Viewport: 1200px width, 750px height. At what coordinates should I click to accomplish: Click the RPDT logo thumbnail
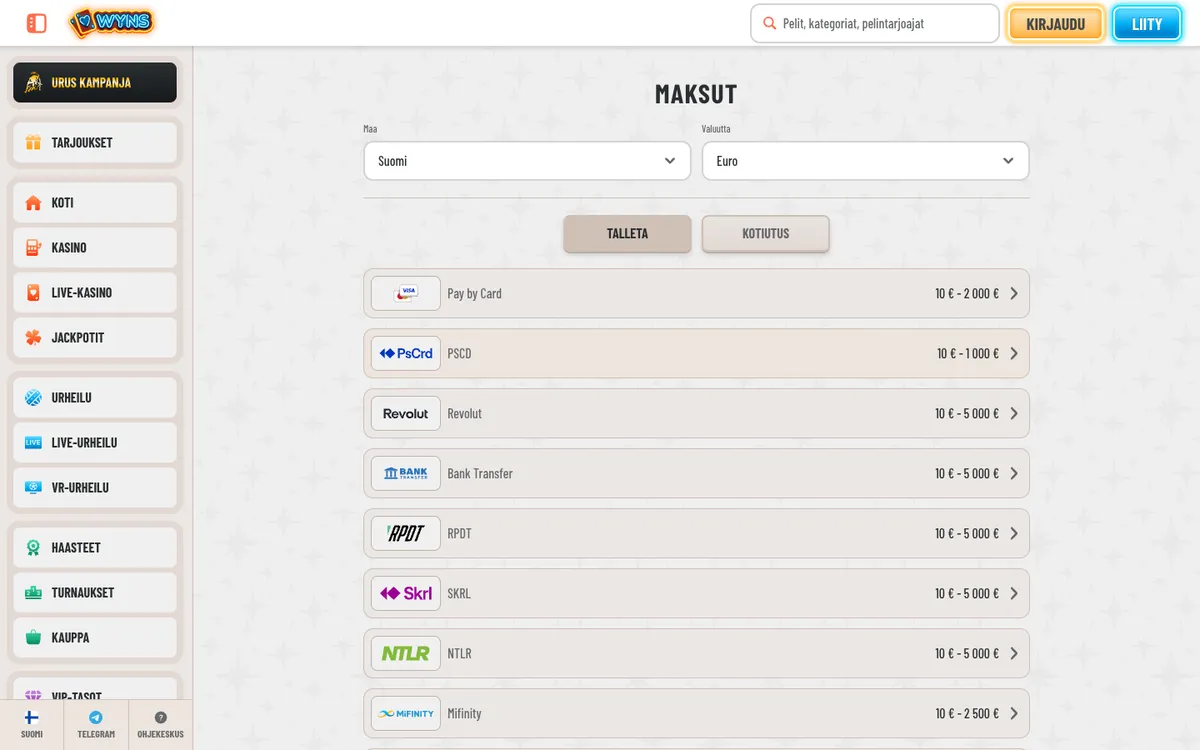pyautogui.click(x=406, y=533)
